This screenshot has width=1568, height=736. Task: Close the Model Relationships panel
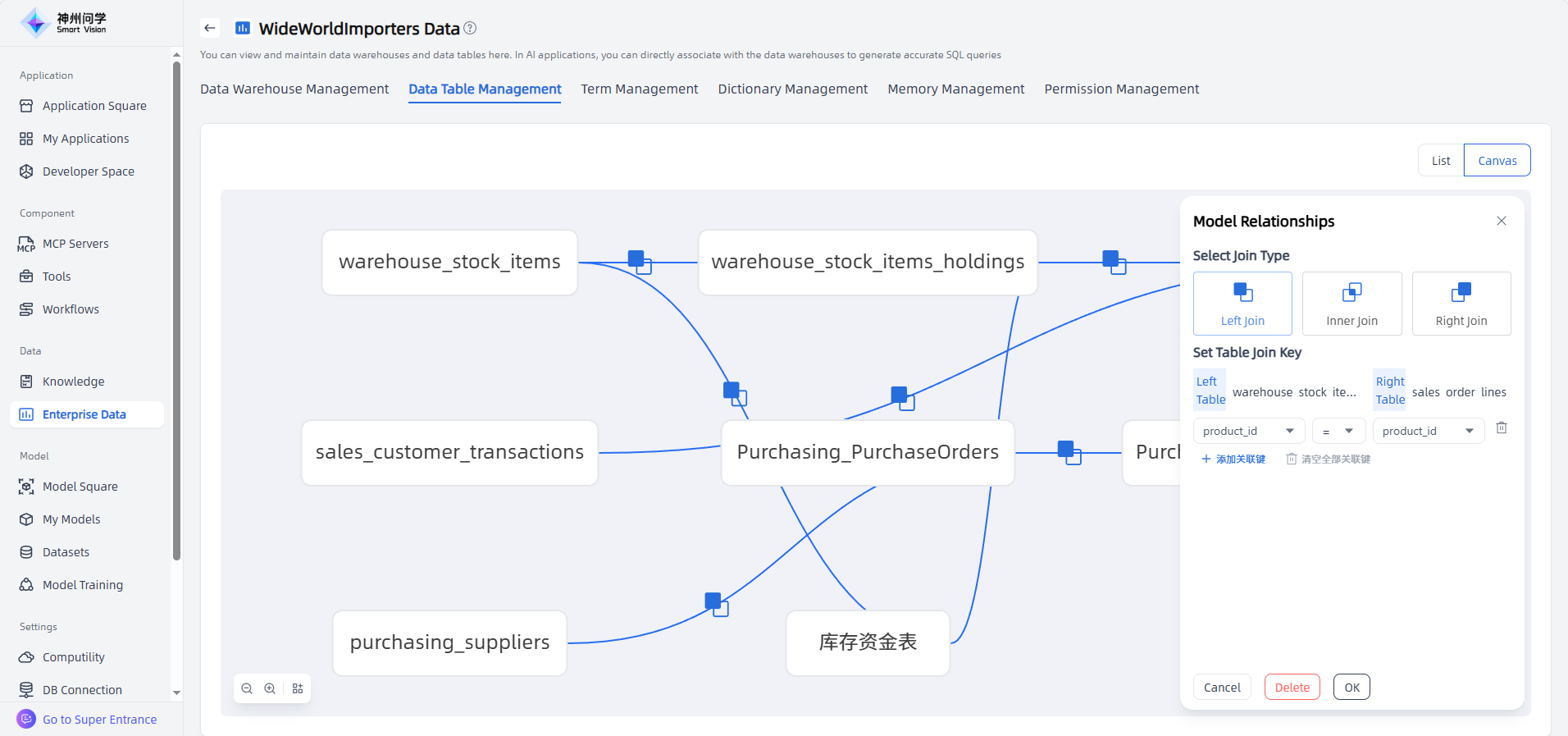pos(1501,221)
